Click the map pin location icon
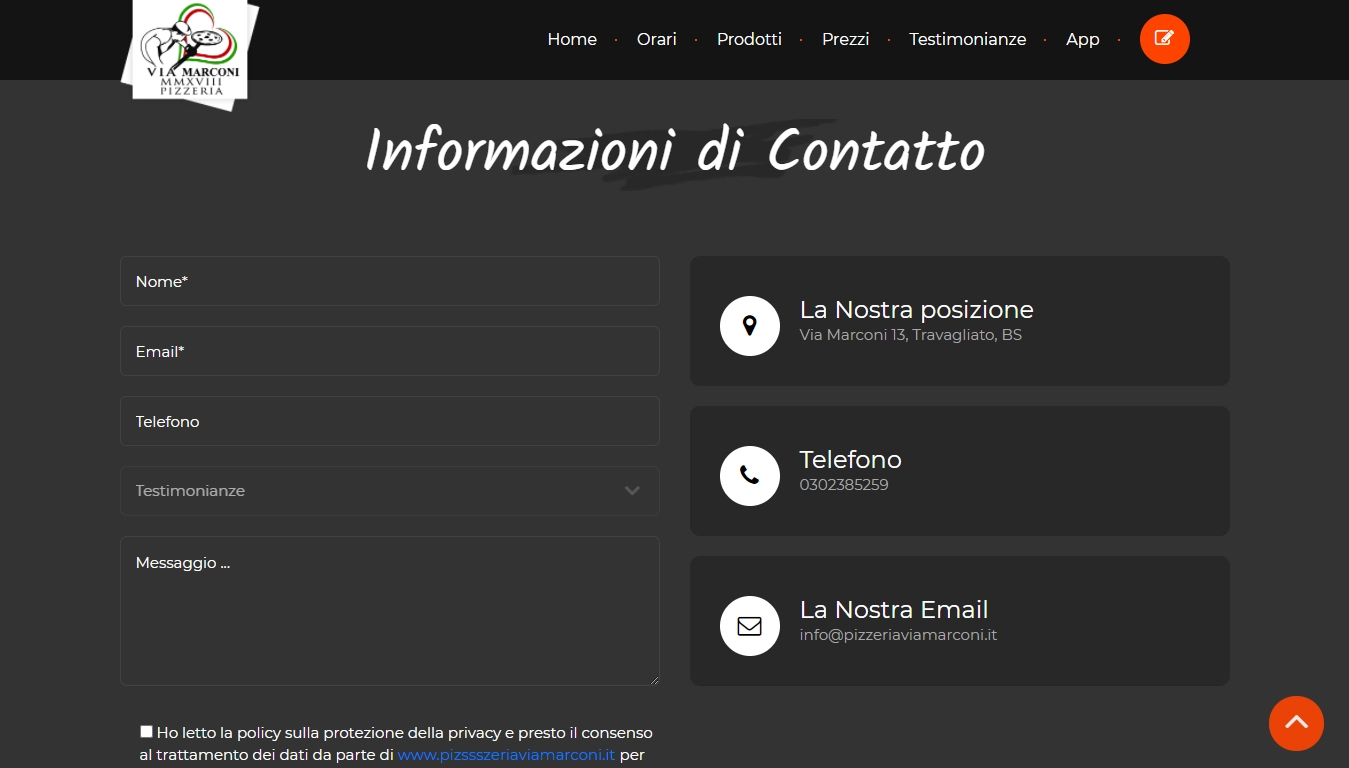1349x768 pixels. [749, 325]
